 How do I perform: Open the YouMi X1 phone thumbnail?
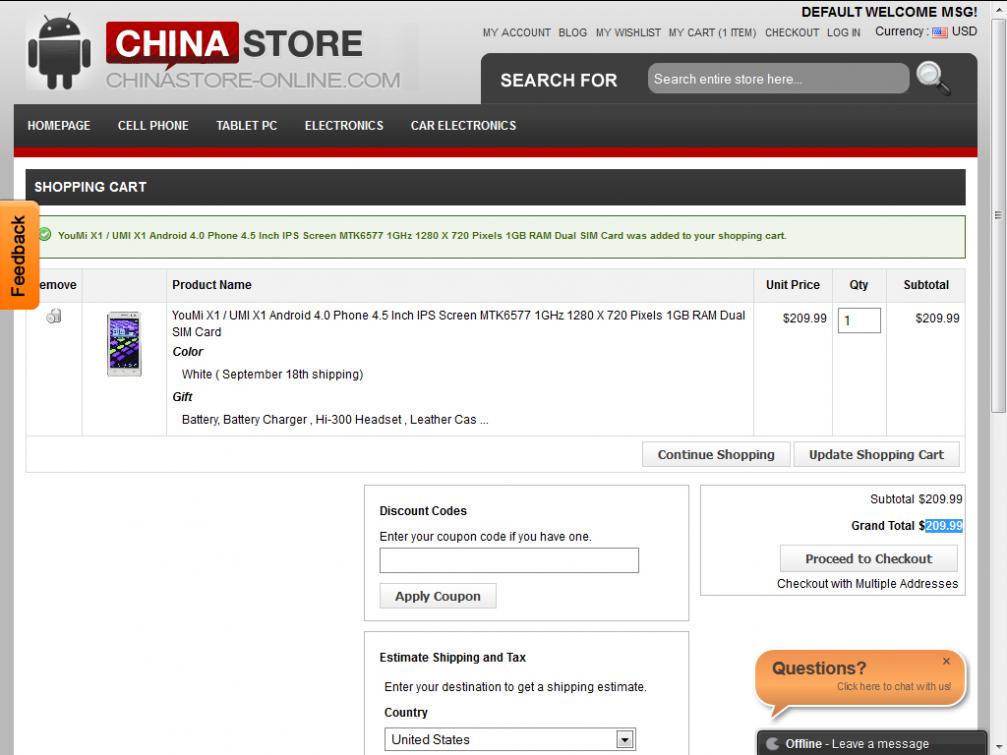124,343
